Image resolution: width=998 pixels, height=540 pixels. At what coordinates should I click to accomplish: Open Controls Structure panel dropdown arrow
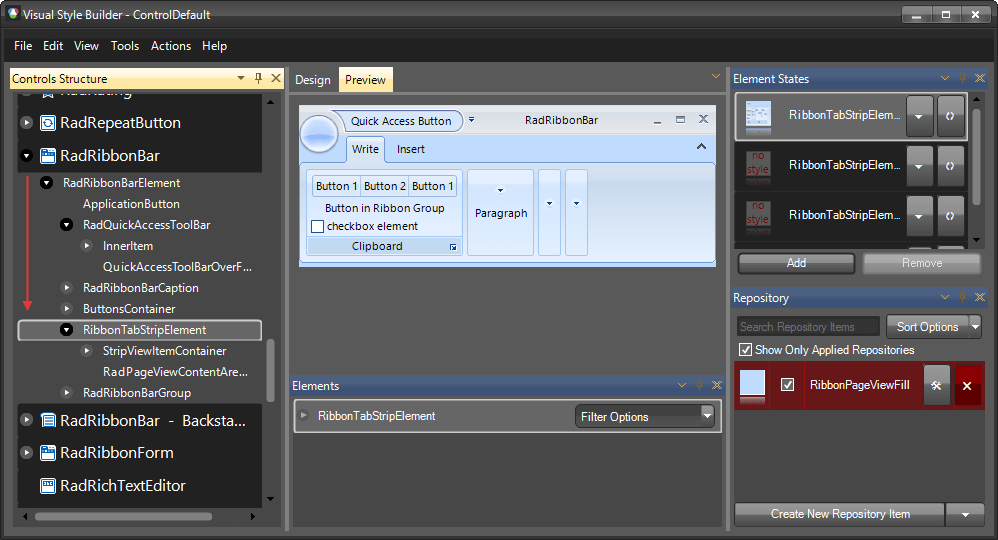click(x=241, y=78)
